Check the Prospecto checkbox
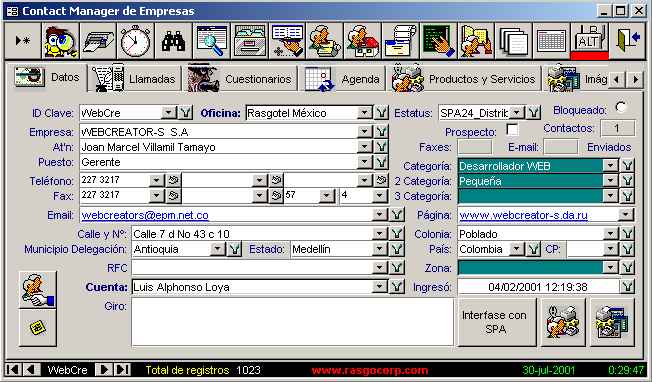This screenshot has height=382, width=652. [x=512, y=130]
